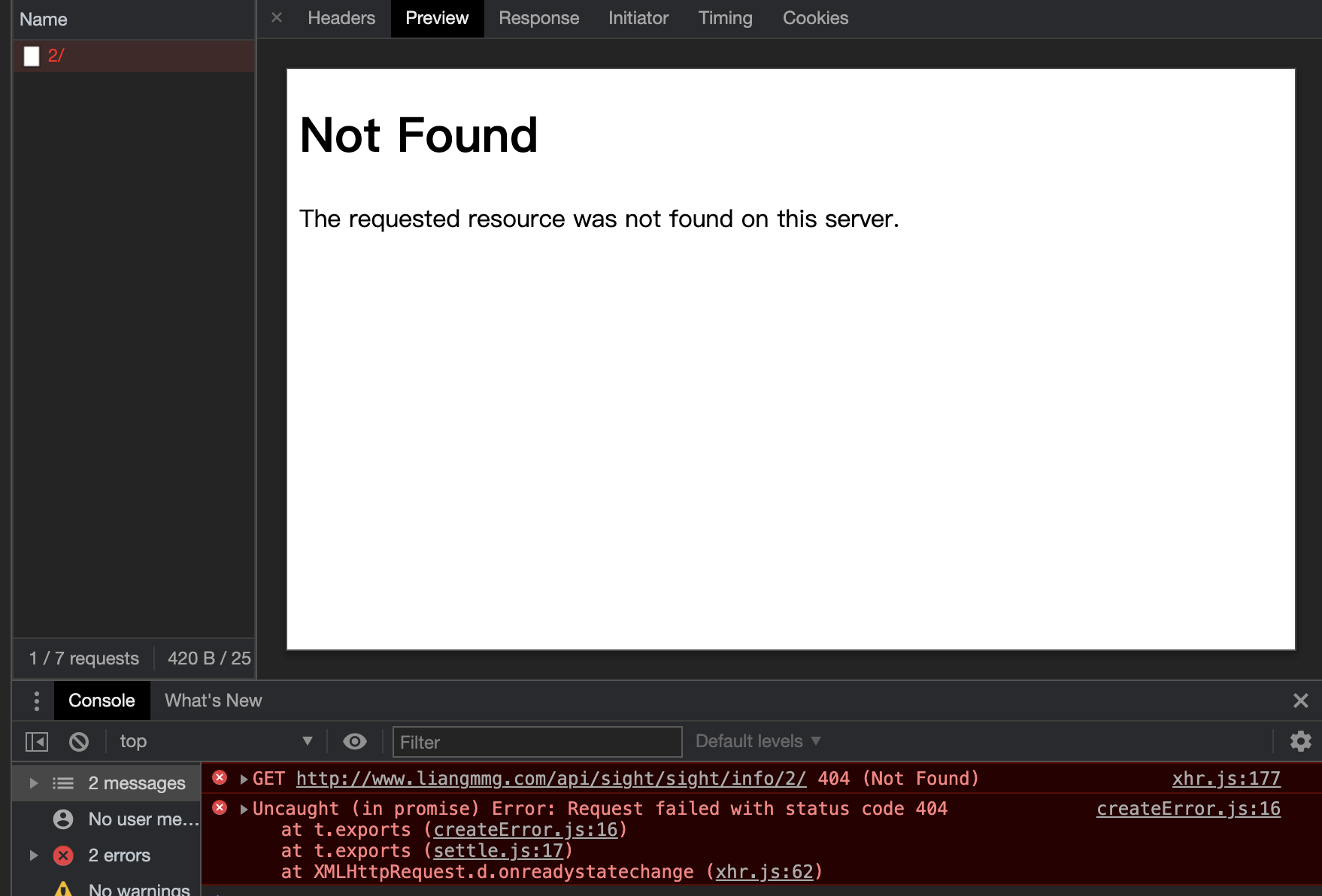The height and width of the screenshot is (896, 1322).
Task: Click the requested resource not found message
Action: (599, 219)
